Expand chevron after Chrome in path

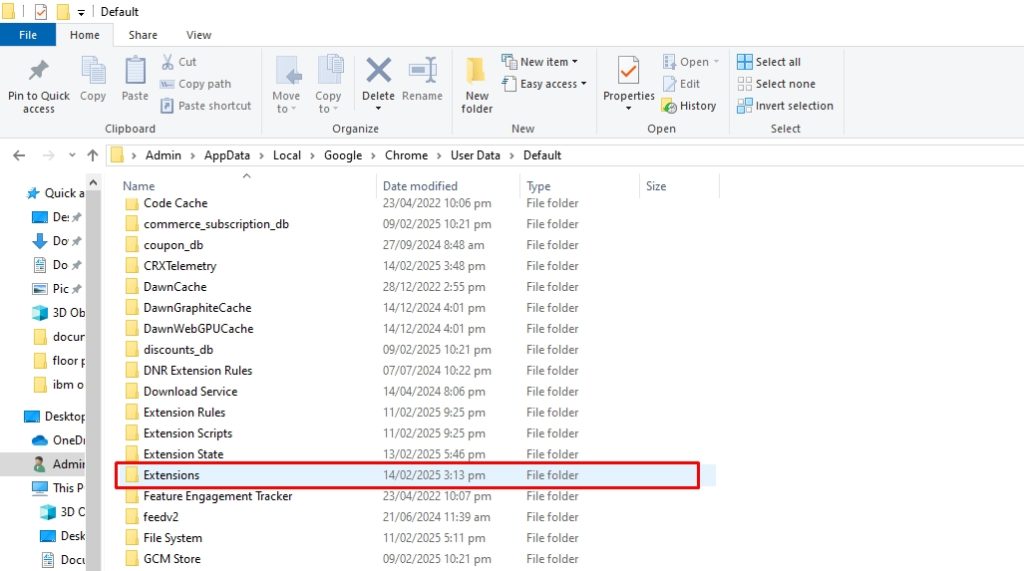[x=439, y=155]
